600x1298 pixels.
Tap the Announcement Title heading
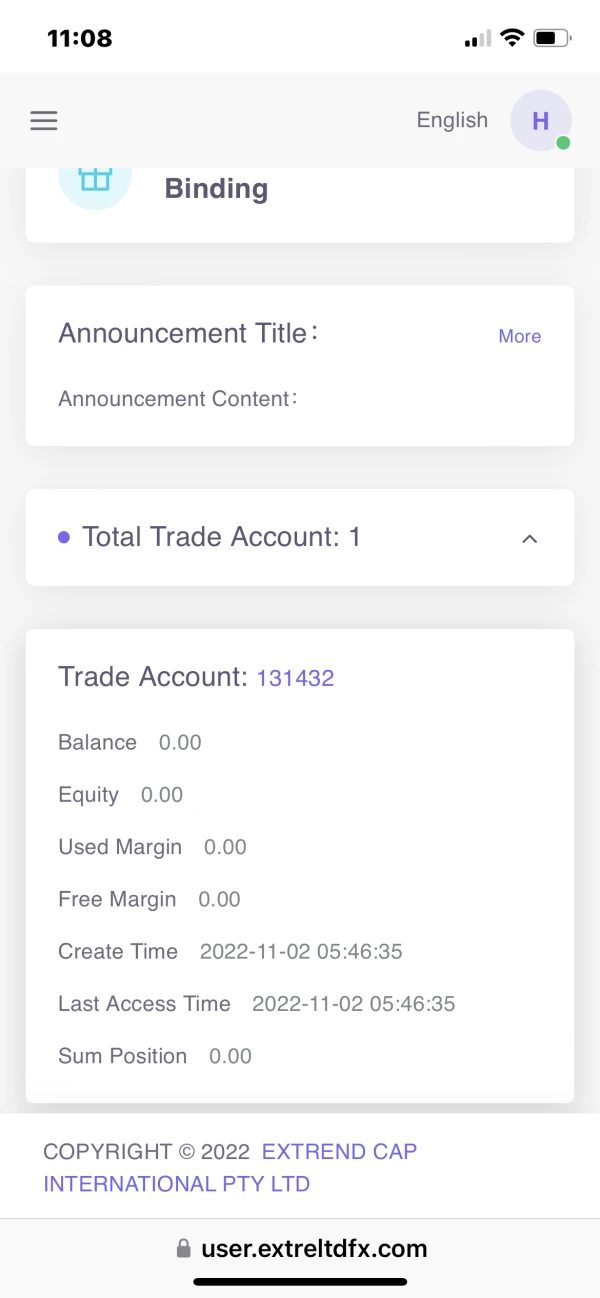(x=188, y=334)
